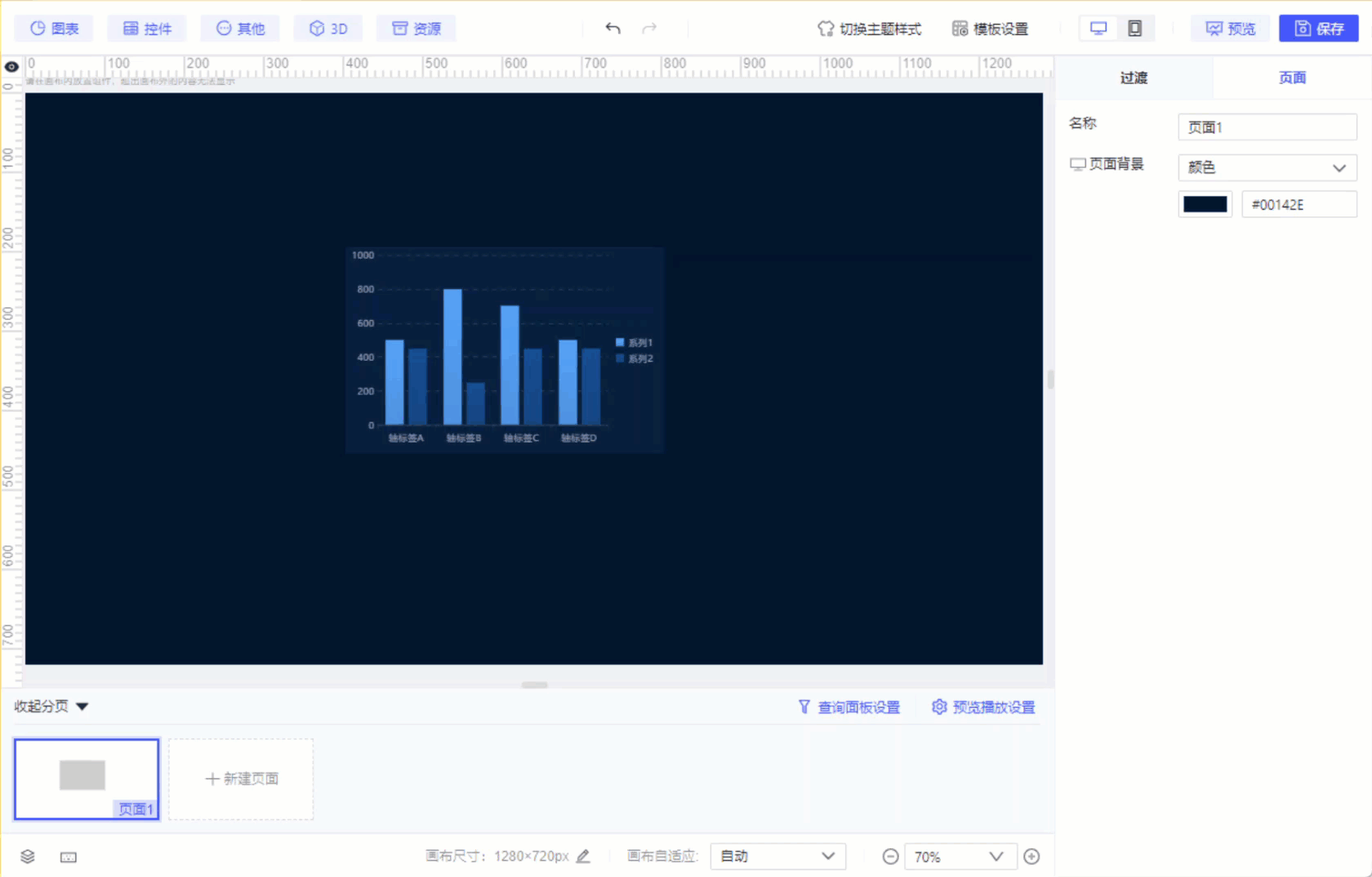This screenshot has width=1372, height=877.
Task: Click the undo arrow icon
Action: (x=612, y=29)
